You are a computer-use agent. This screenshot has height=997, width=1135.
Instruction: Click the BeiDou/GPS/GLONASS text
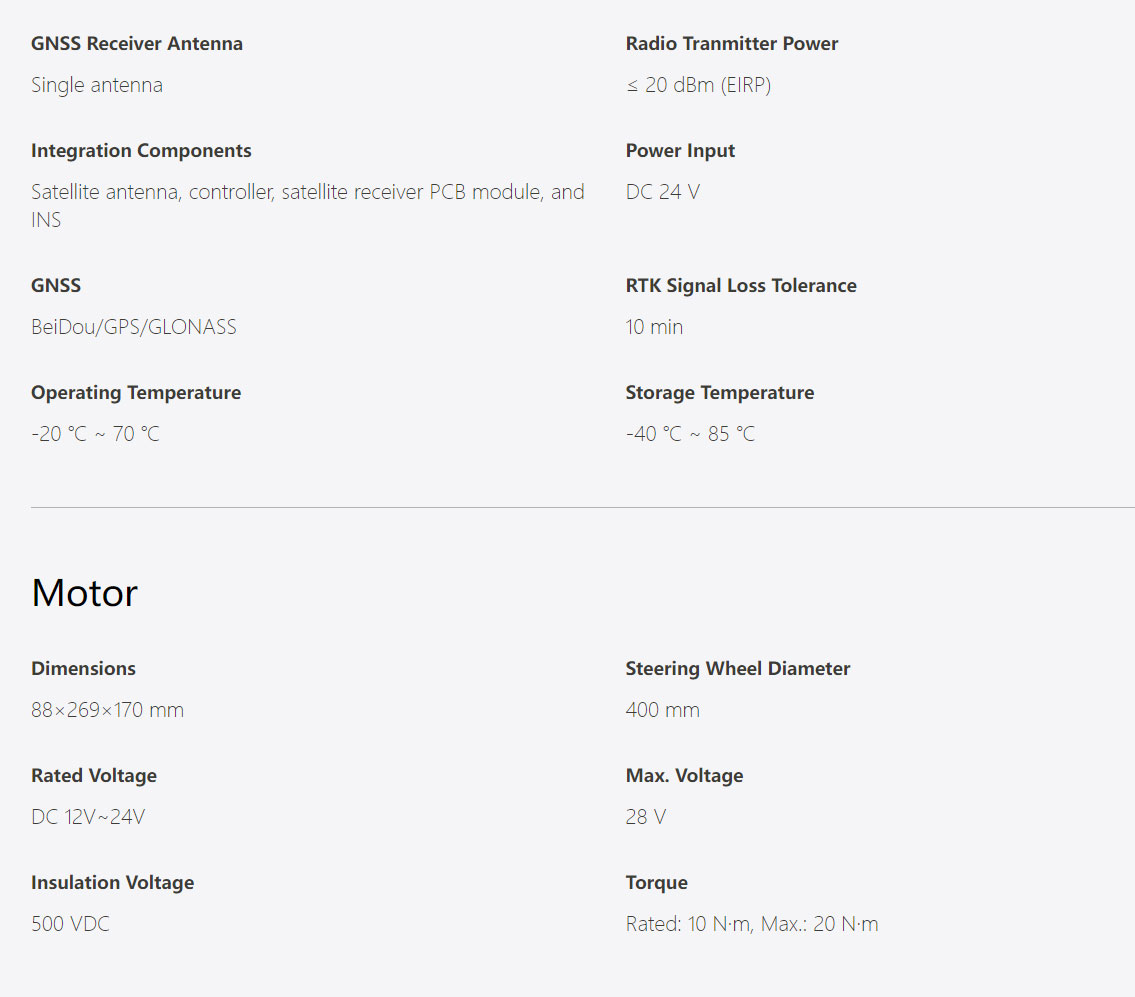click(x=134, y=327)
